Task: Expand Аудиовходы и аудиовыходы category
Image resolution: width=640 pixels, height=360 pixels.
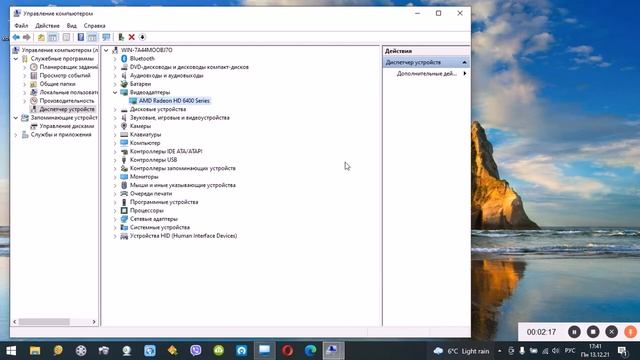Action: coord(115,76)
